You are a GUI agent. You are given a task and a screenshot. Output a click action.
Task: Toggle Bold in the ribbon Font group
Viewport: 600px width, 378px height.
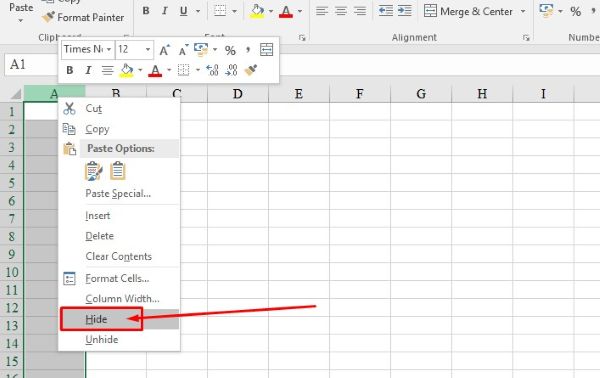coord(146,11)
